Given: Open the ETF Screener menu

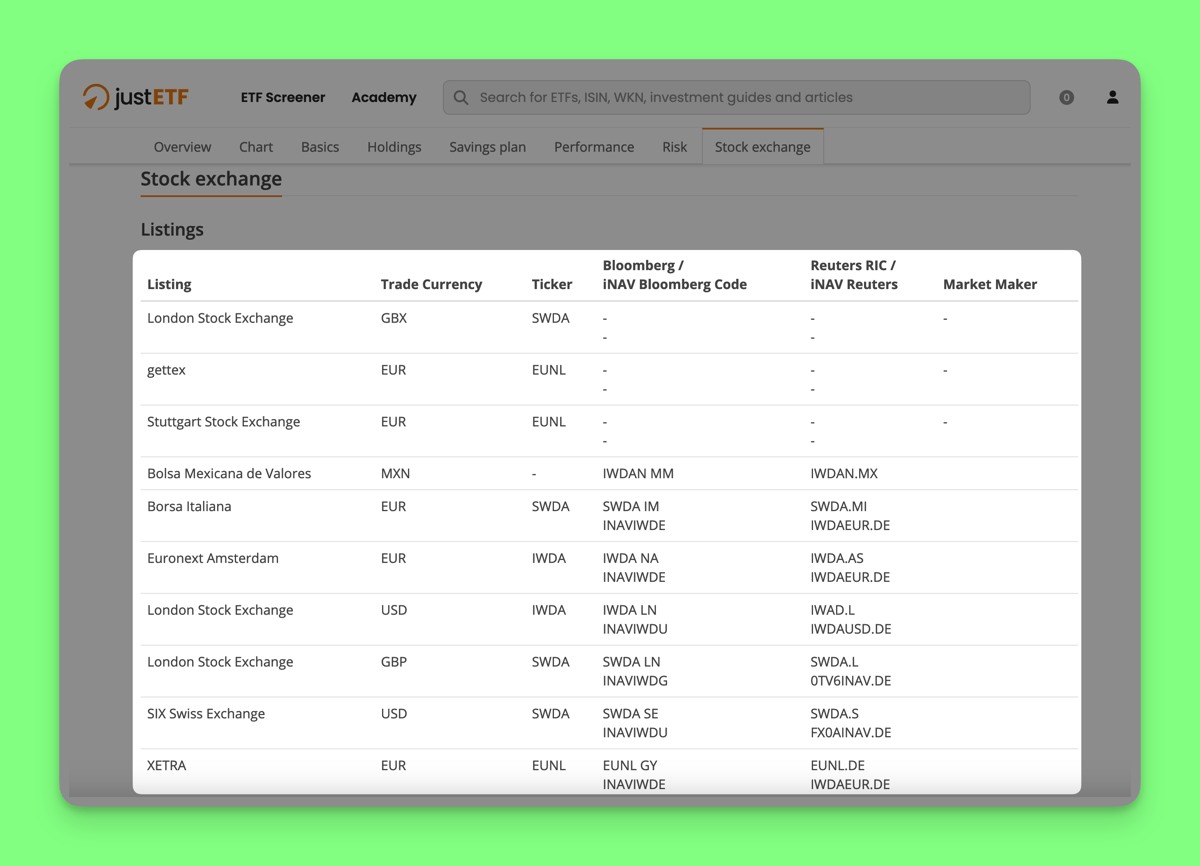Looking at the screenshot, I should (283, 98).
